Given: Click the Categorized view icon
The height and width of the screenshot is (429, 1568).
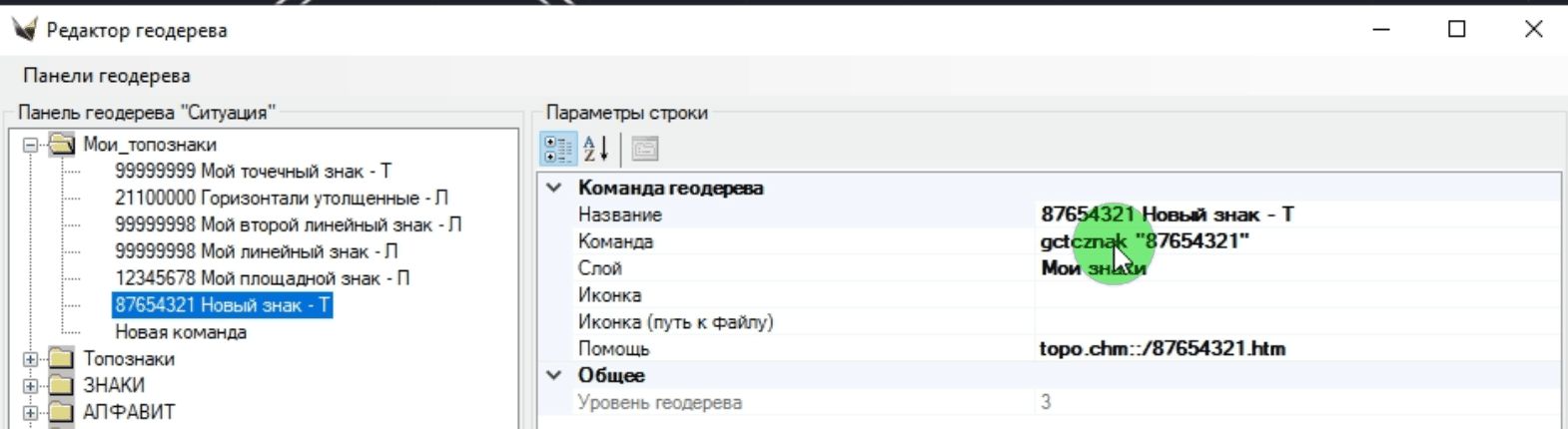Looking at the screenshot, I should point(557,149).
